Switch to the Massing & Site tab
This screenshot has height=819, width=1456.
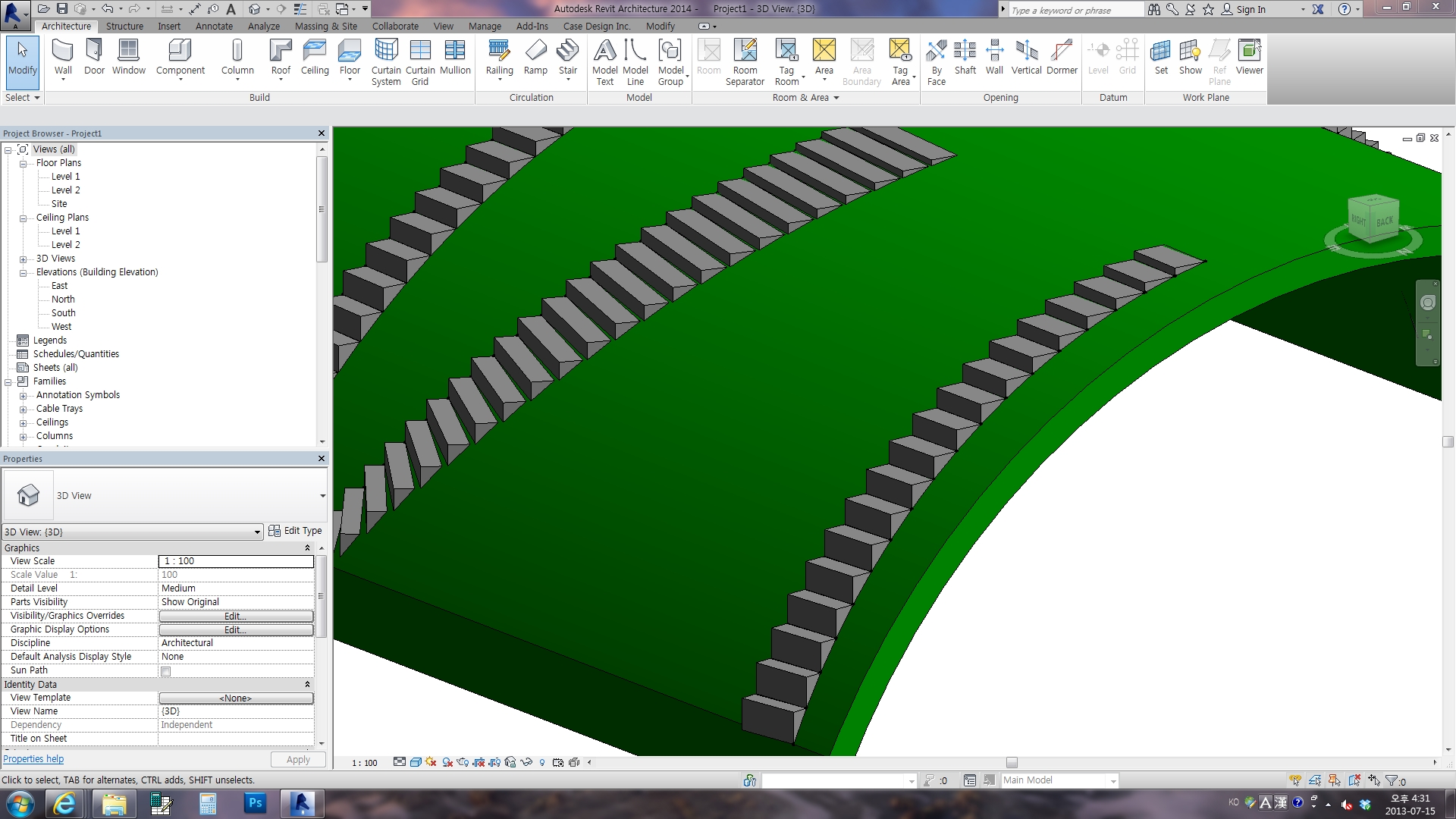click(x=325, y=26)
